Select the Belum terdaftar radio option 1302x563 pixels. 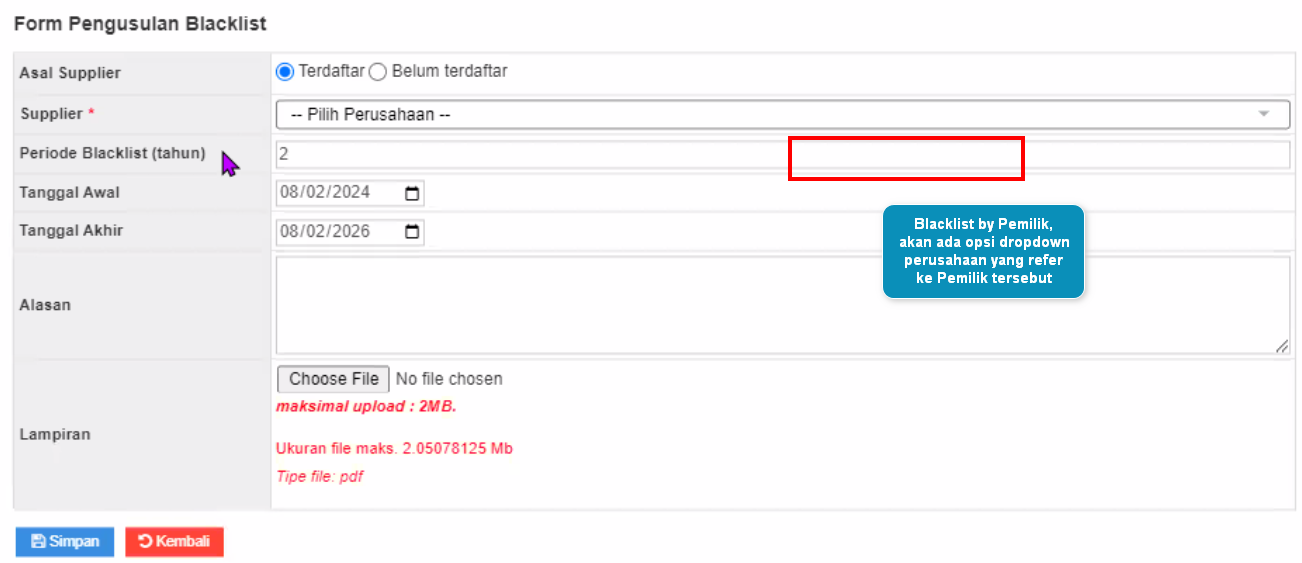coord(377,72)
